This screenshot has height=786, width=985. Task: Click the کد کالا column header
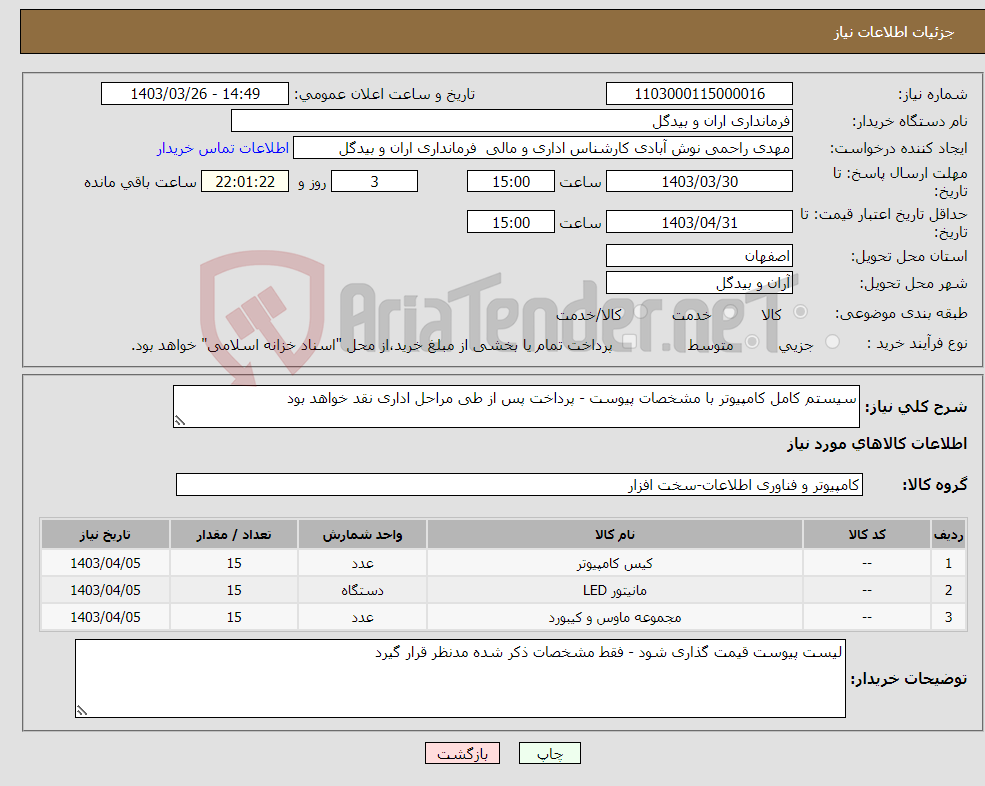pyautogui.click(x=867, y=535)
